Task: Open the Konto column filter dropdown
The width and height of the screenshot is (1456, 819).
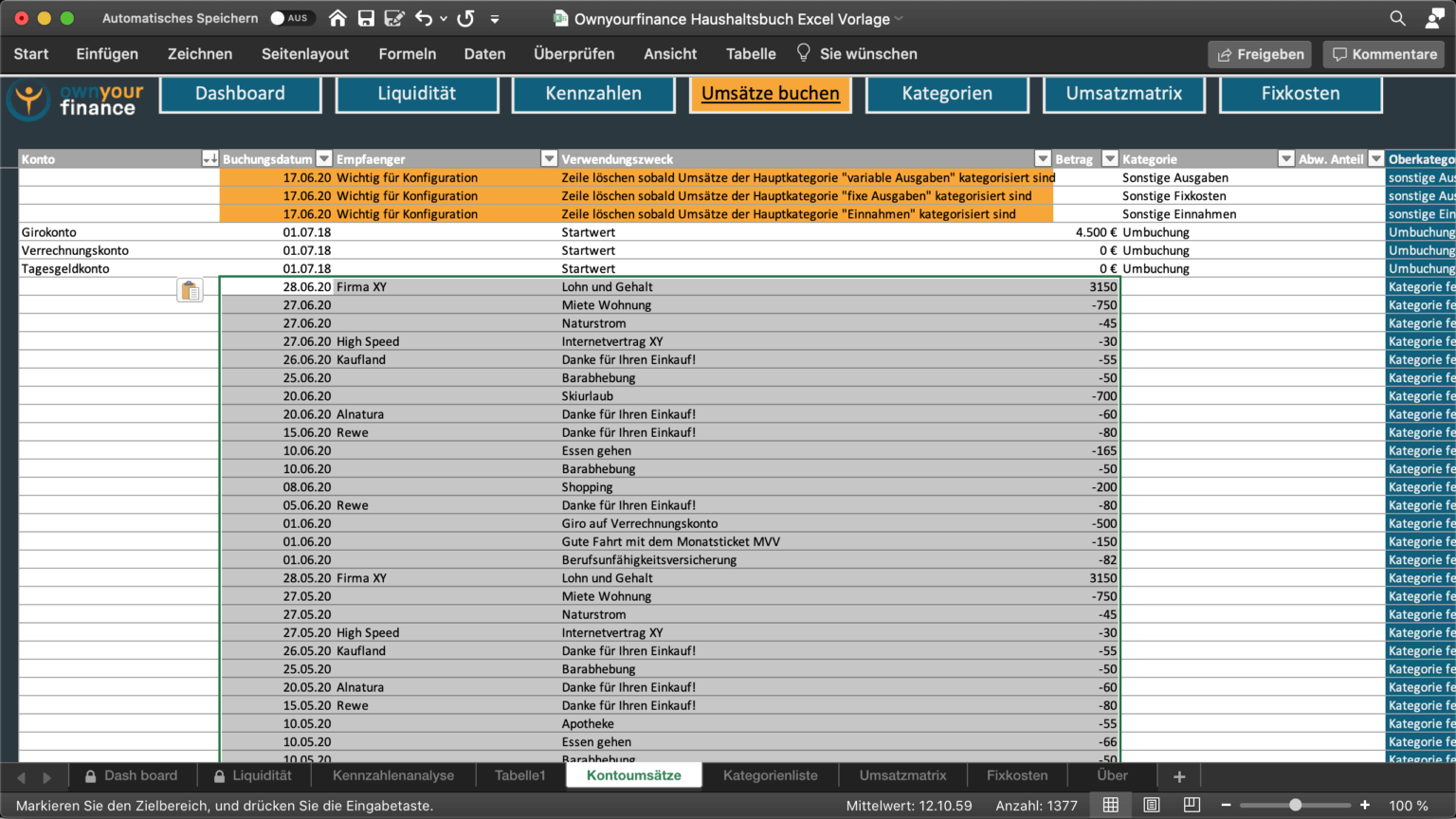Action: point(210,159)
